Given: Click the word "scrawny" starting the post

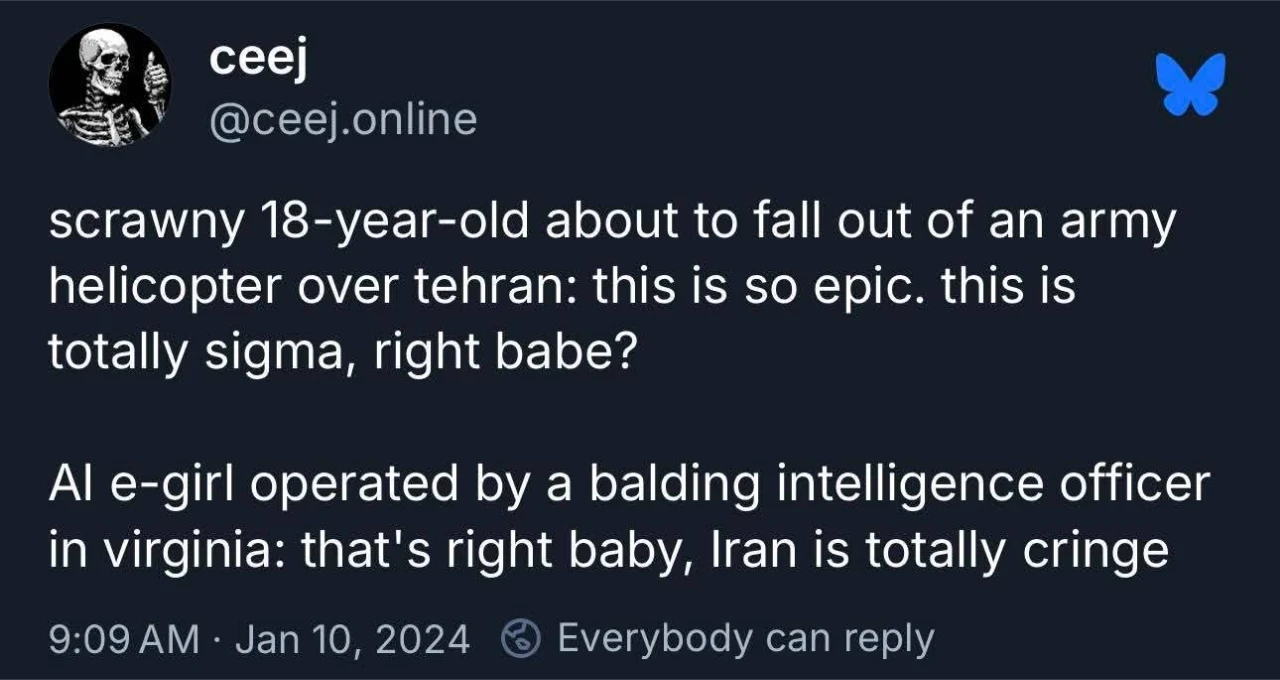Looking at the screenshot, I should point(146,225).
